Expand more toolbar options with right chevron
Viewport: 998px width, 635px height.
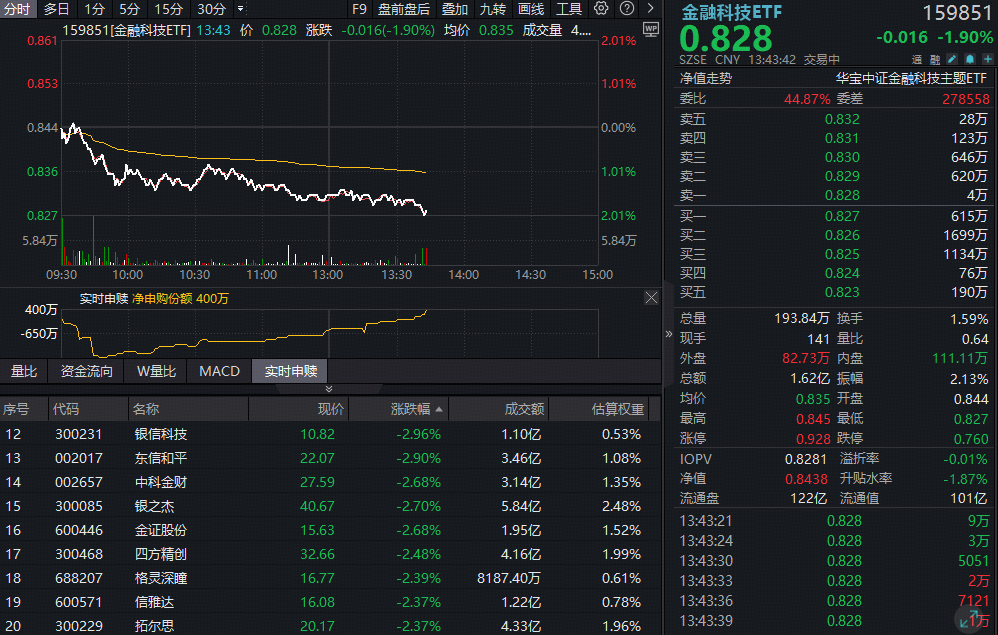(651, 9)
